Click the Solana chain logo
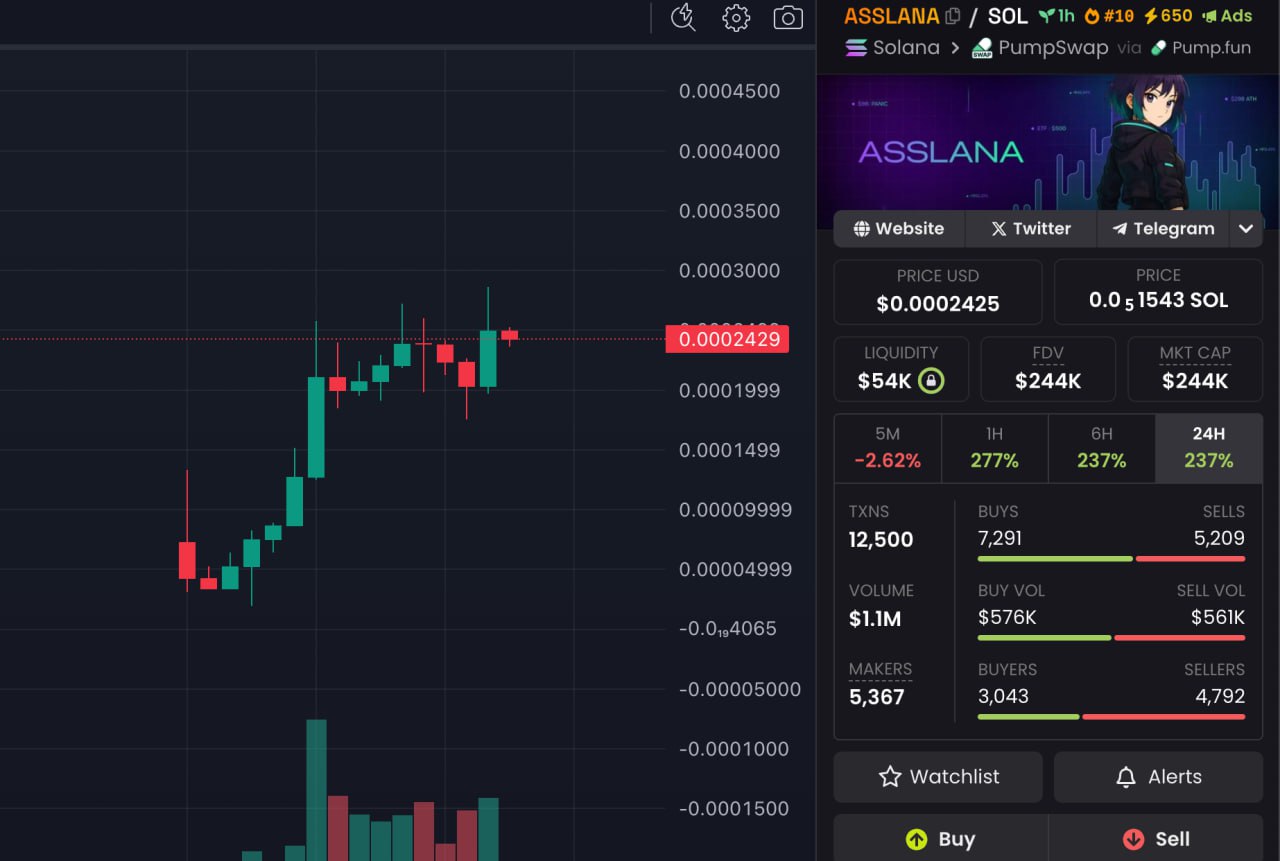Screen dimensions: 1280x861 pyautogui.click(x=856, y=47)
